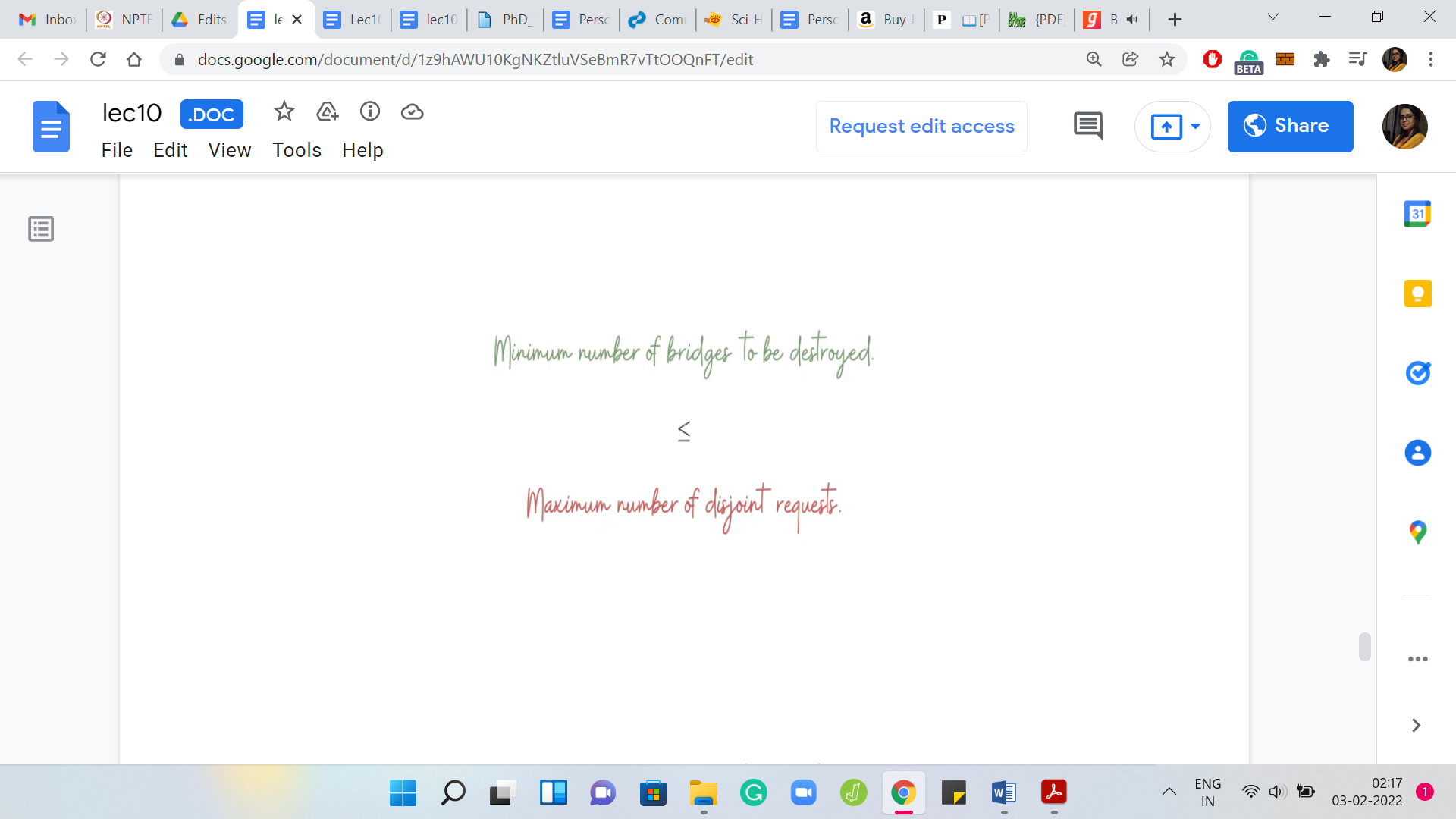Open comment history icon

tap(1088, 126)
